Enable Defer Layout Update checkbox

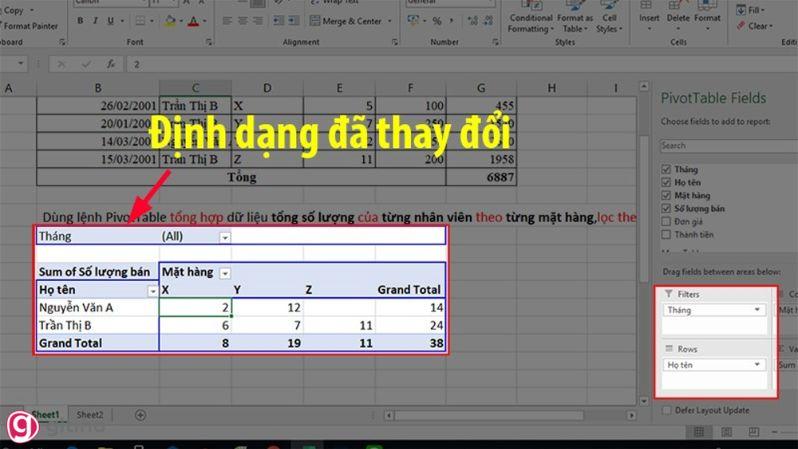[666, 410]
